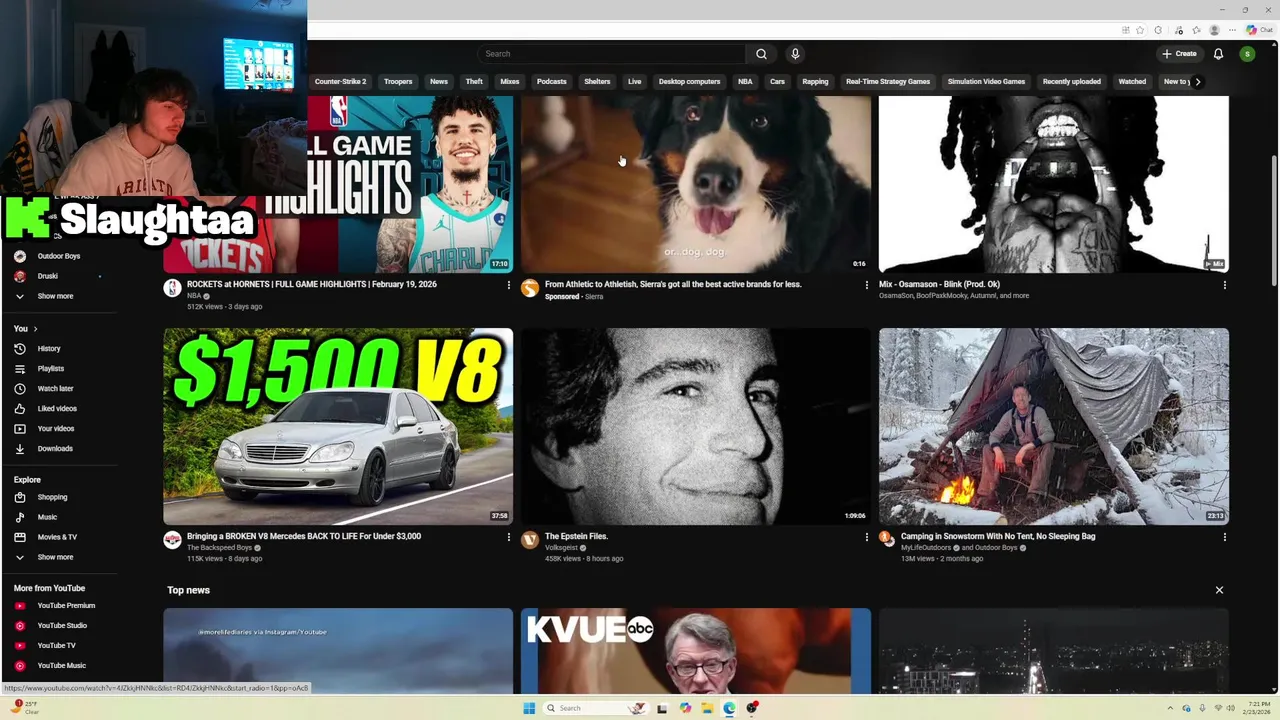Image resolution: width=1280 pixels, height=720 pixels.
Task: Open options menu for V8 Mercedes video
Action: point(508,537)
